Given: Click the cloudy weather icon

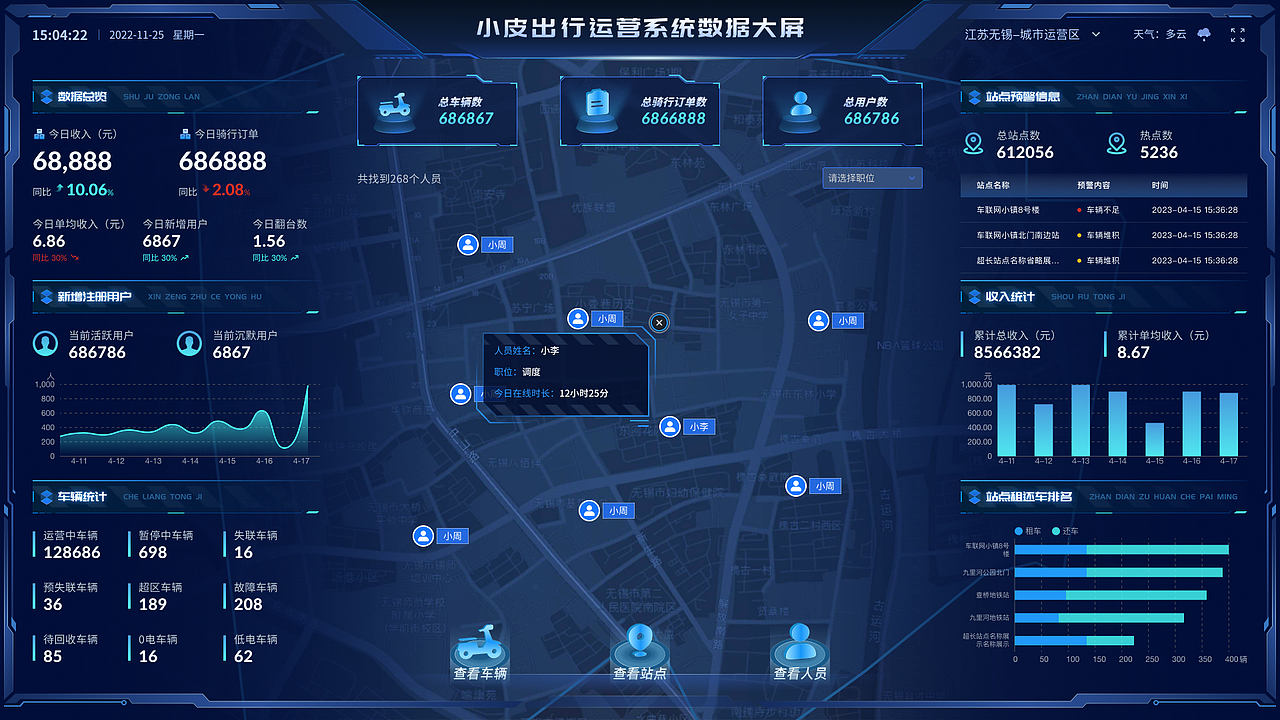Looking at the screenshot, I should 1204,34.
